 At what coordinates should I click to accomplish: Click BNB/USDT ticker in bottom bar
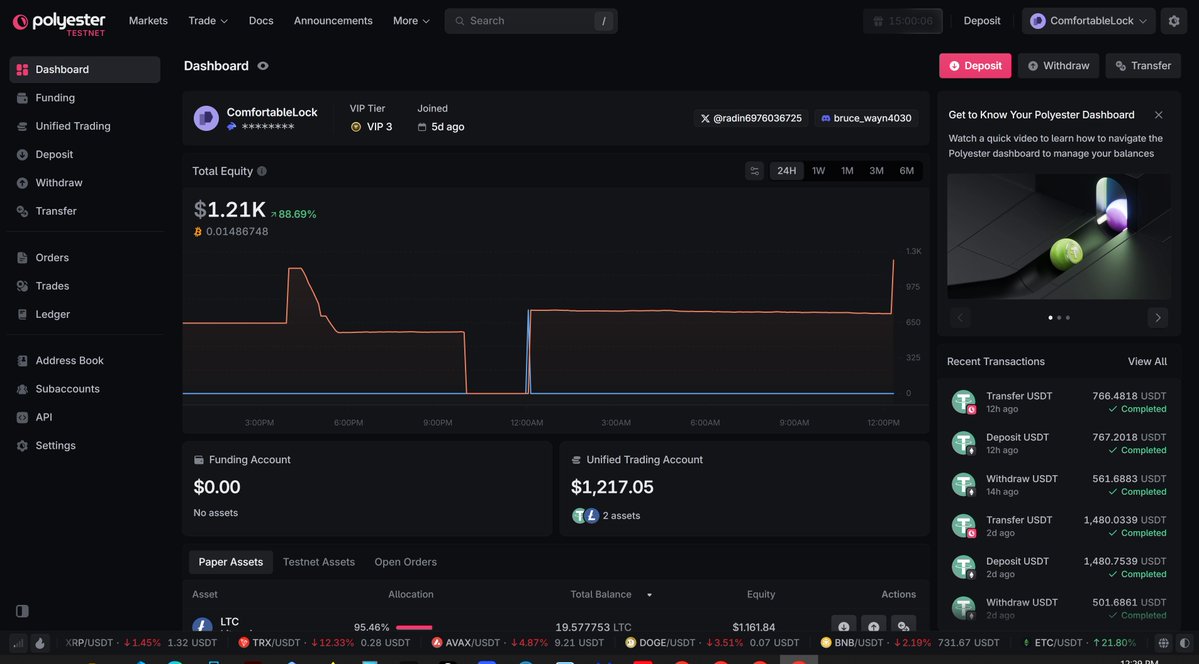(x=909, y=643)
